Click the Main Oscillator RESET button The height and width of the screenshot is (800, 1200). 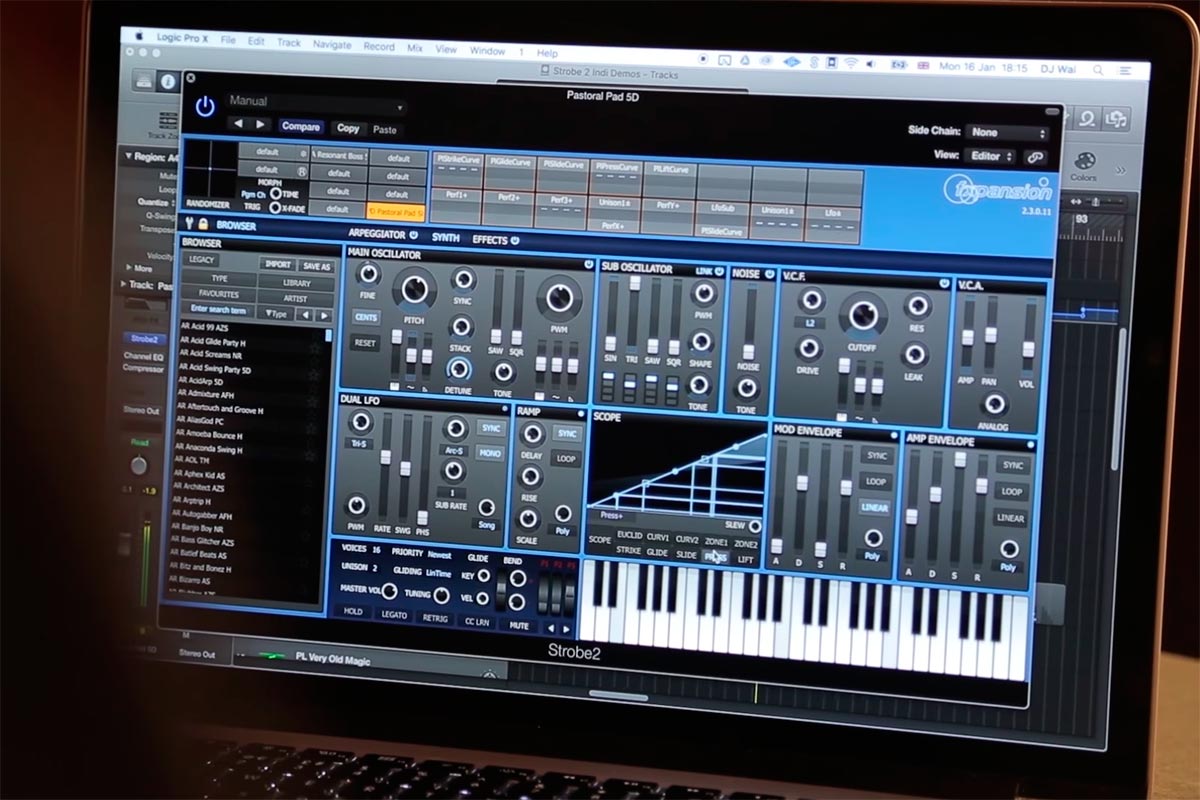click(365, 342)
